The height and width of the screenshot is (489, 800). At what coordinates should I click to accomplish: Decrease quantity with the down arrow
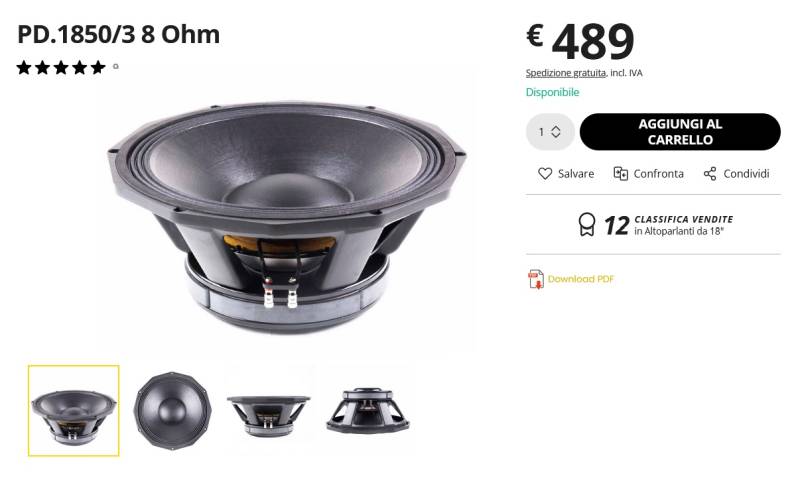(556, 136)
